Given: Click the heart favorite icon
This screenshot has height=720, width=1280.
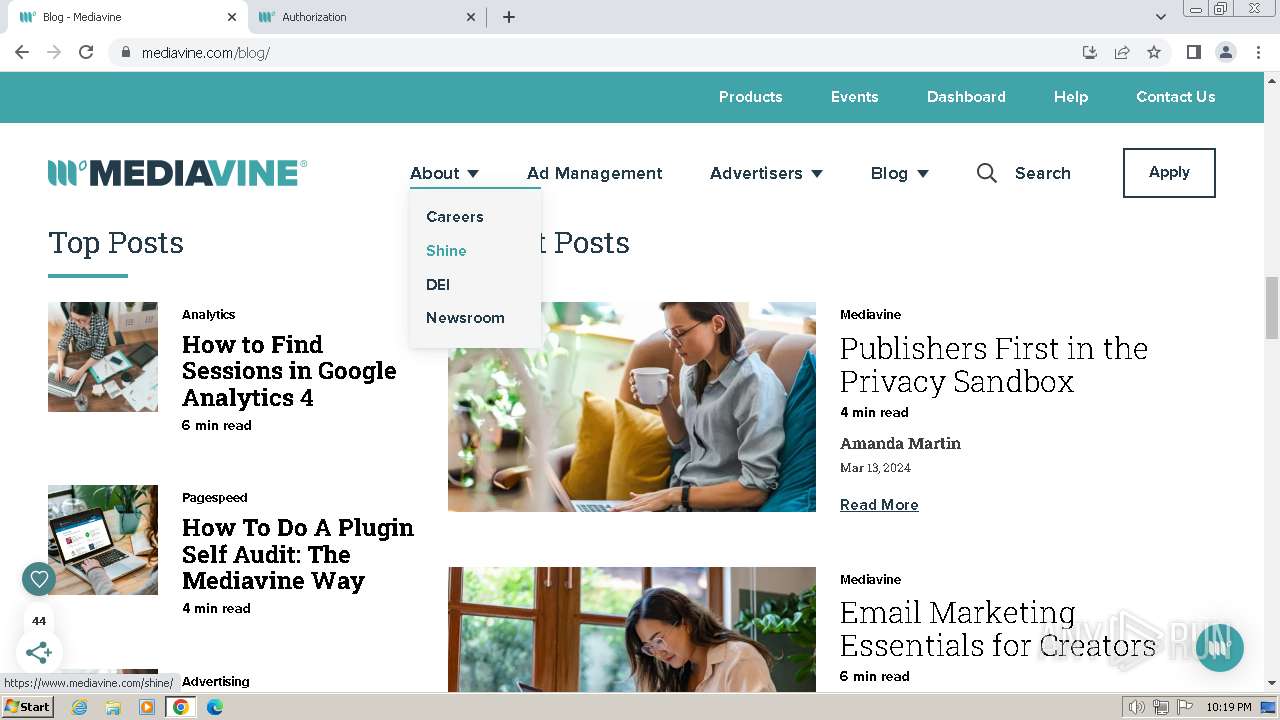Looking at the screenshot, I should 39,578.
